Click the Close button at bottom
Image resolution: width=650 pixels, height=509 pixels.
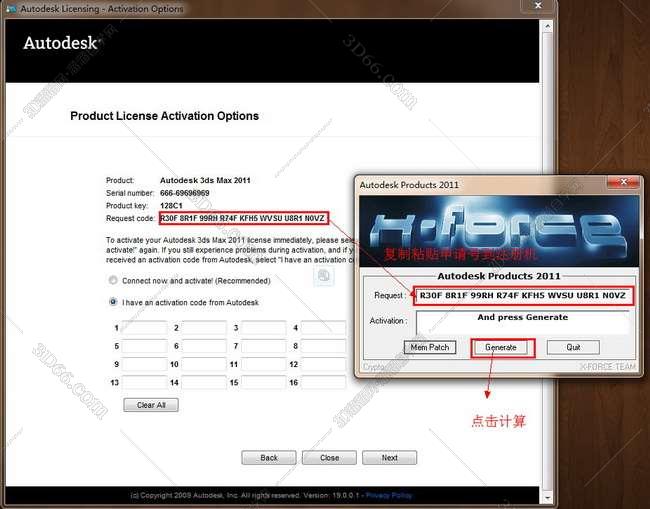click(x=329, y=458)
